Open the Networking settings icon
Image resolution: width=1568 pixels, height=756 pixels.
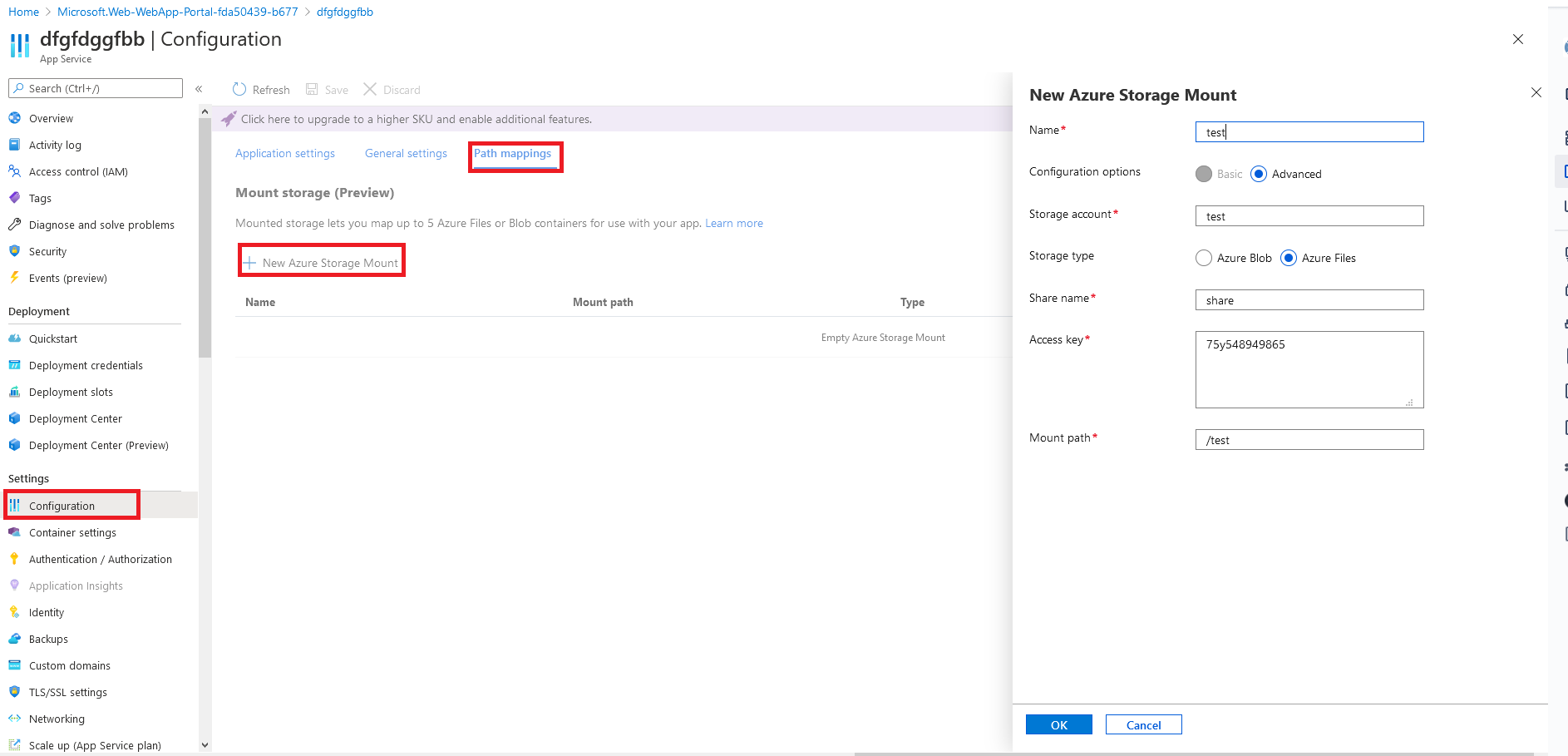coord(15,719)
